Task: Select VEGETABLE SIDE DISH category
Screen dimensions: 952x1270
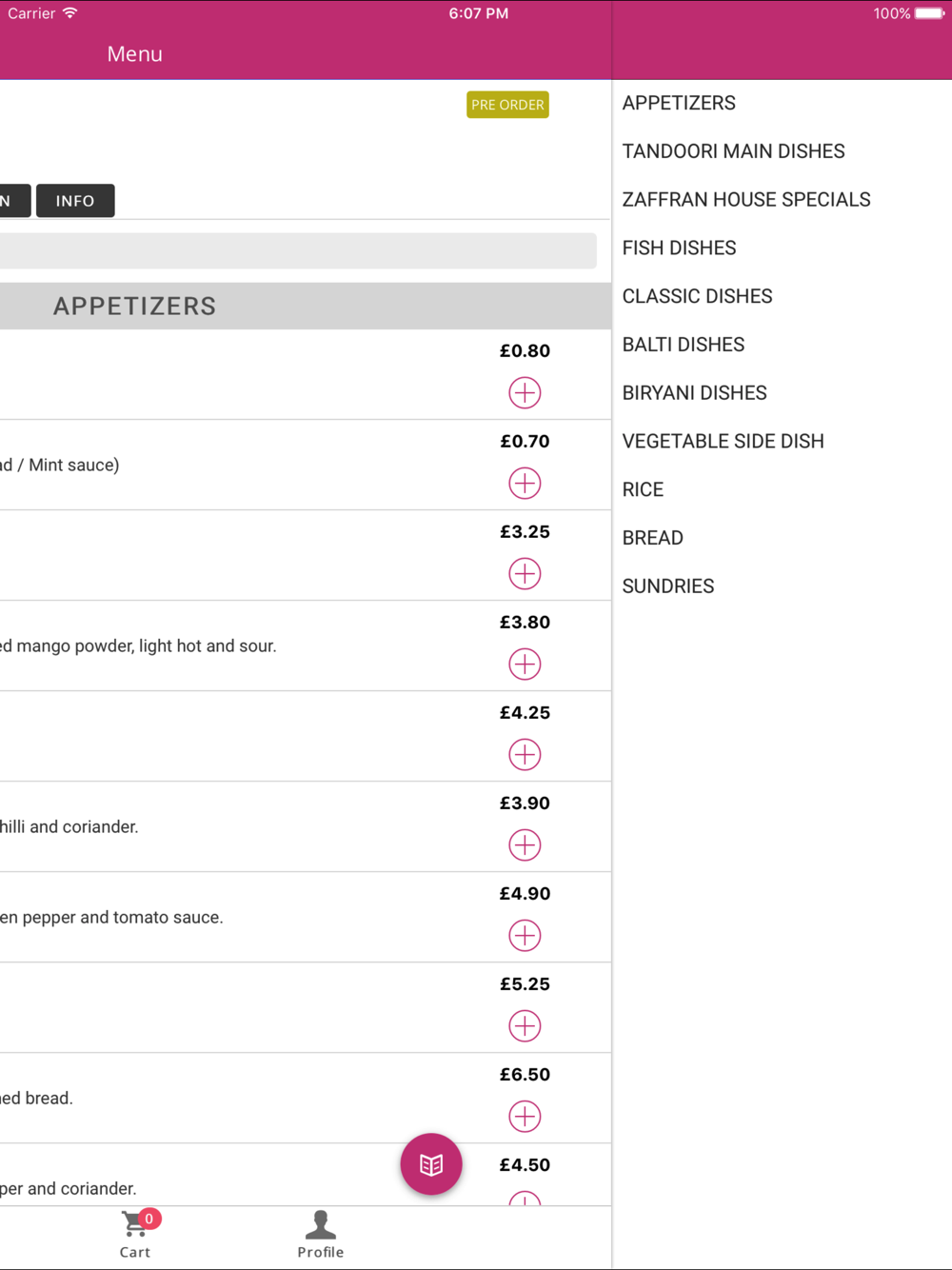Action: [x=723, y=442]
